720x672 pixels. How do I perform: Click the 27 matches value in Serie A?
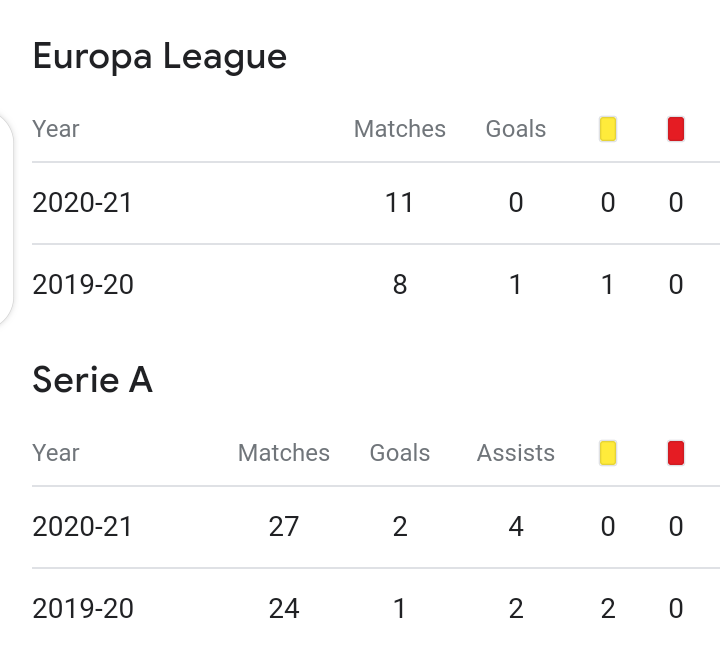(x=284, y=527)
